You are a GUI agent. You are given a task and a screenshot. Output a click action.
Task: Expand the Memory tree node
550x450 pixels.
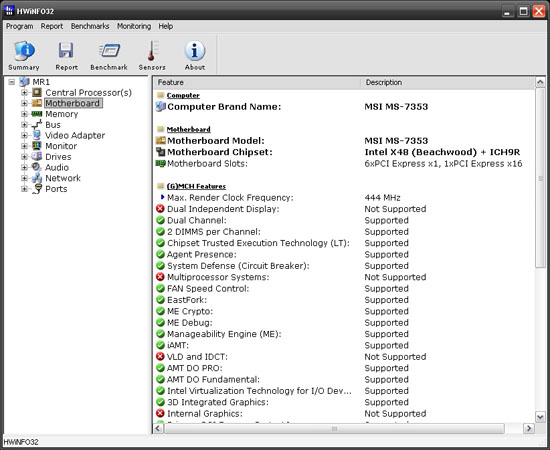click(x=24, y=114)
